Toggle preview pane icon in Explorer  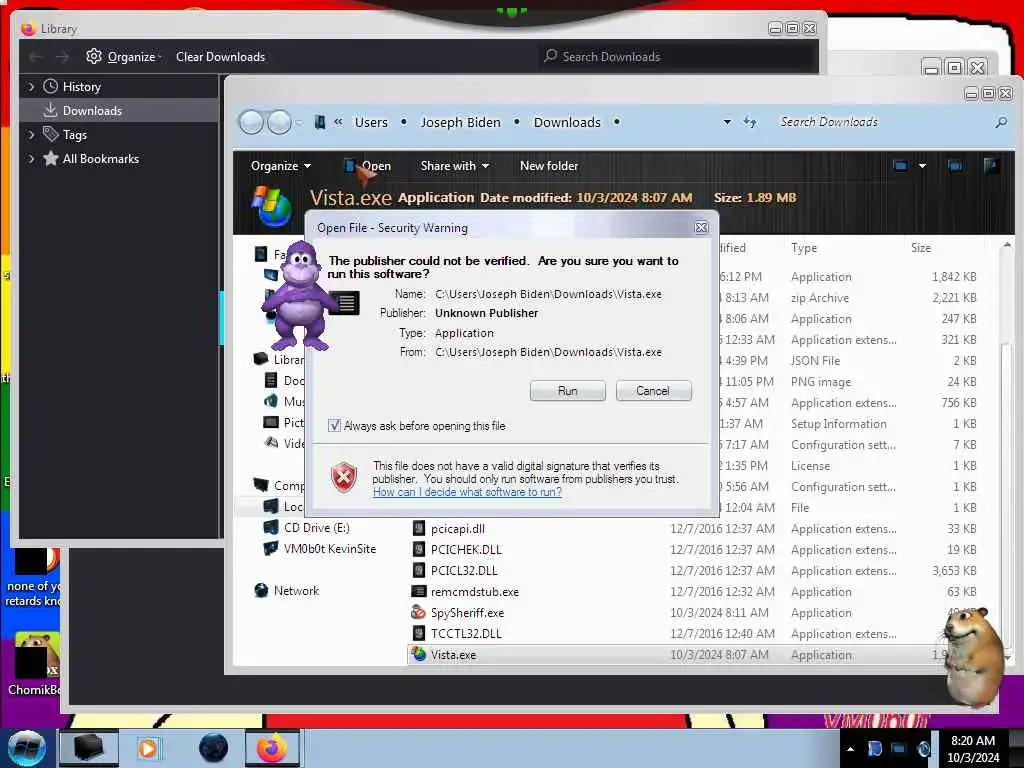coord(955,166)
